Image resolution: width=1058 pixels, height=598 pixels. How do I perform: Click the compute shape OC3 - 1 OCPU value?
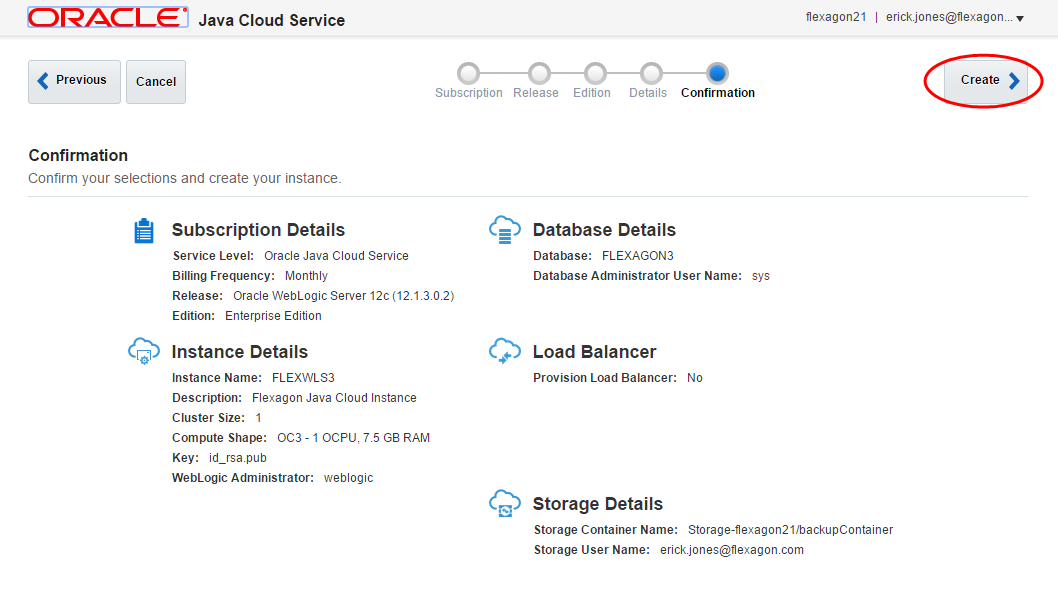(354, 437)
